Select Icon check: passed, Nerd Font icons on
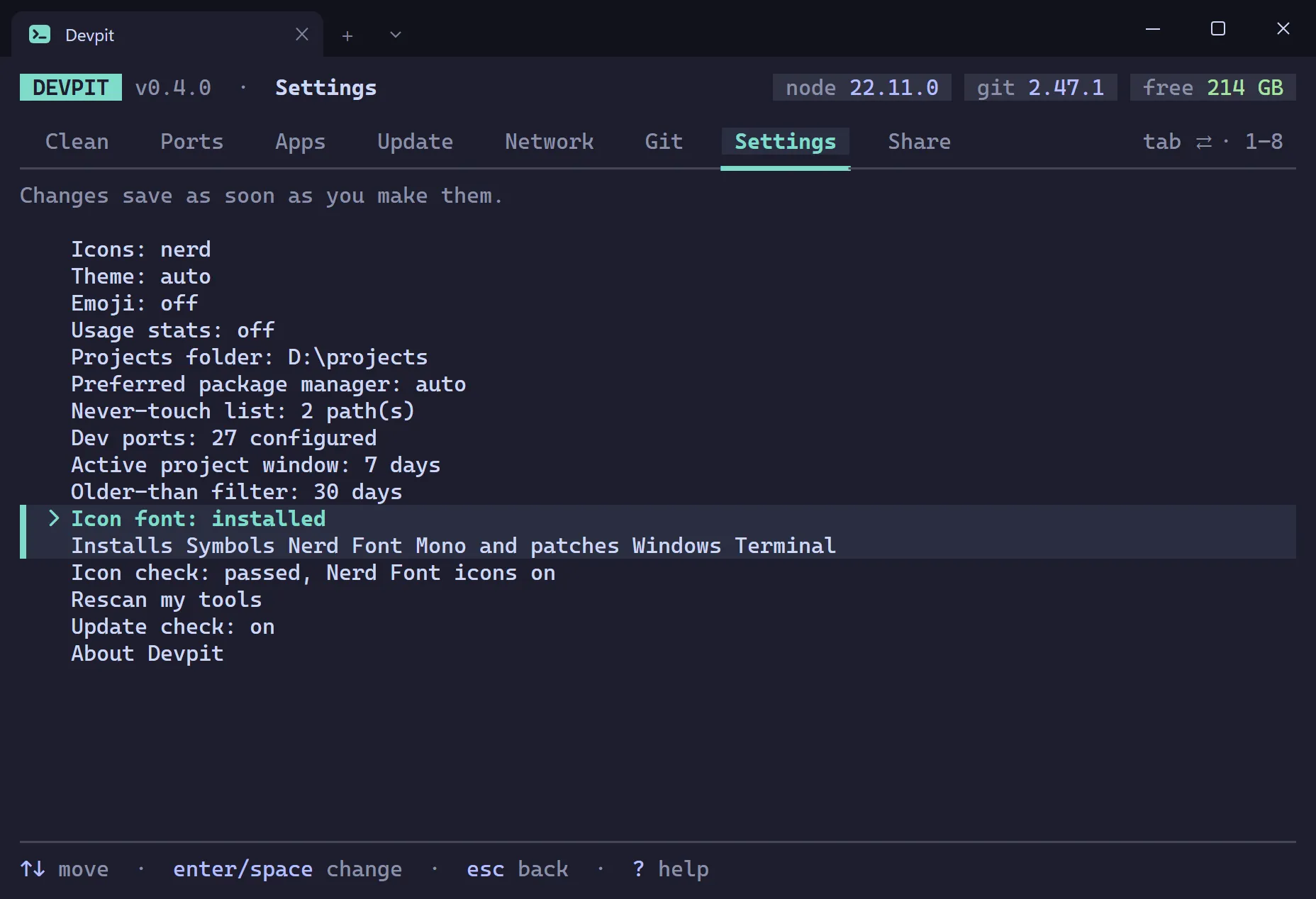1316x899 pixels. click(313, 573)
